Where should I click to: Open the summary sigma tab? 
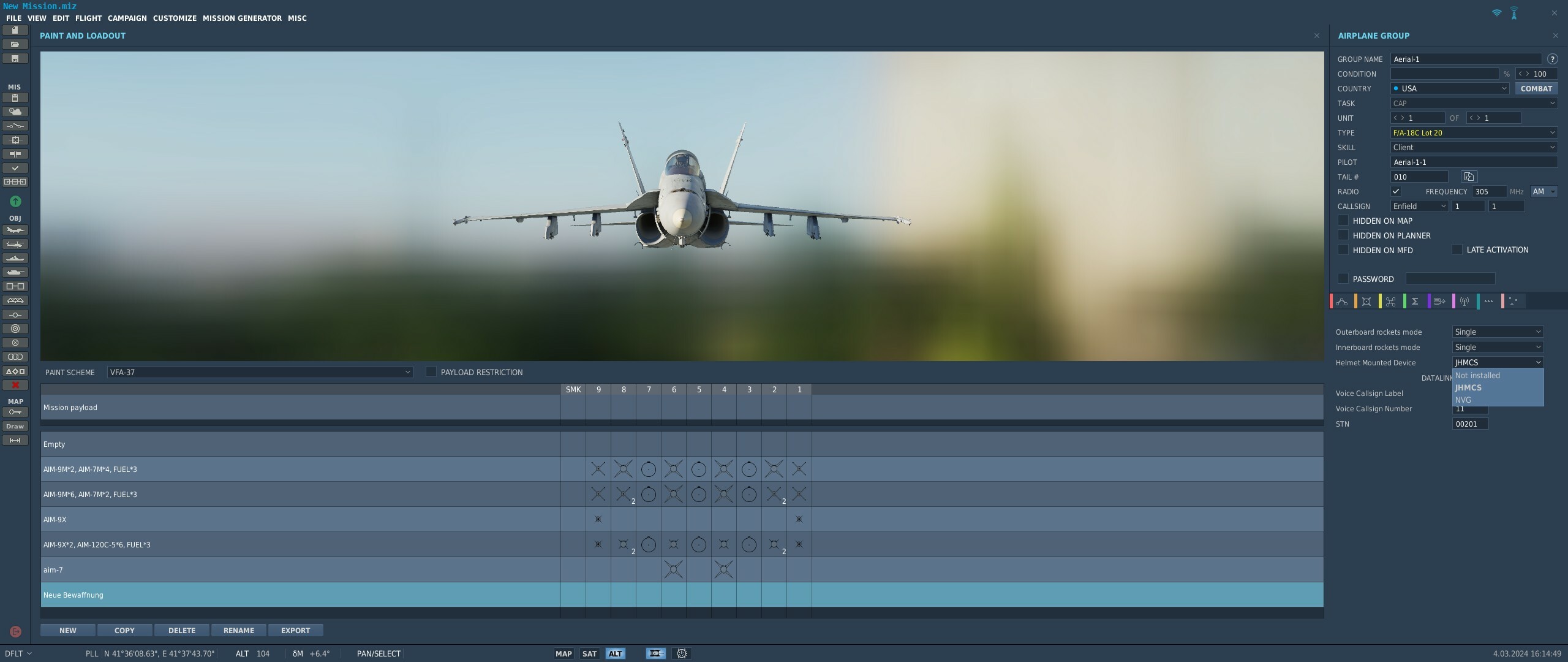tap(1415, 301)
